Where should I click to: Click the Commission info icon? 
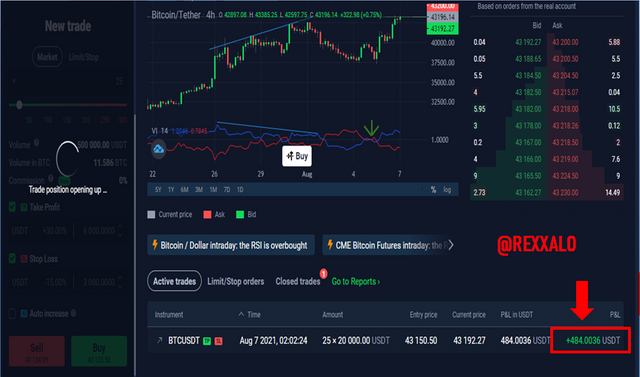point(51,178)
